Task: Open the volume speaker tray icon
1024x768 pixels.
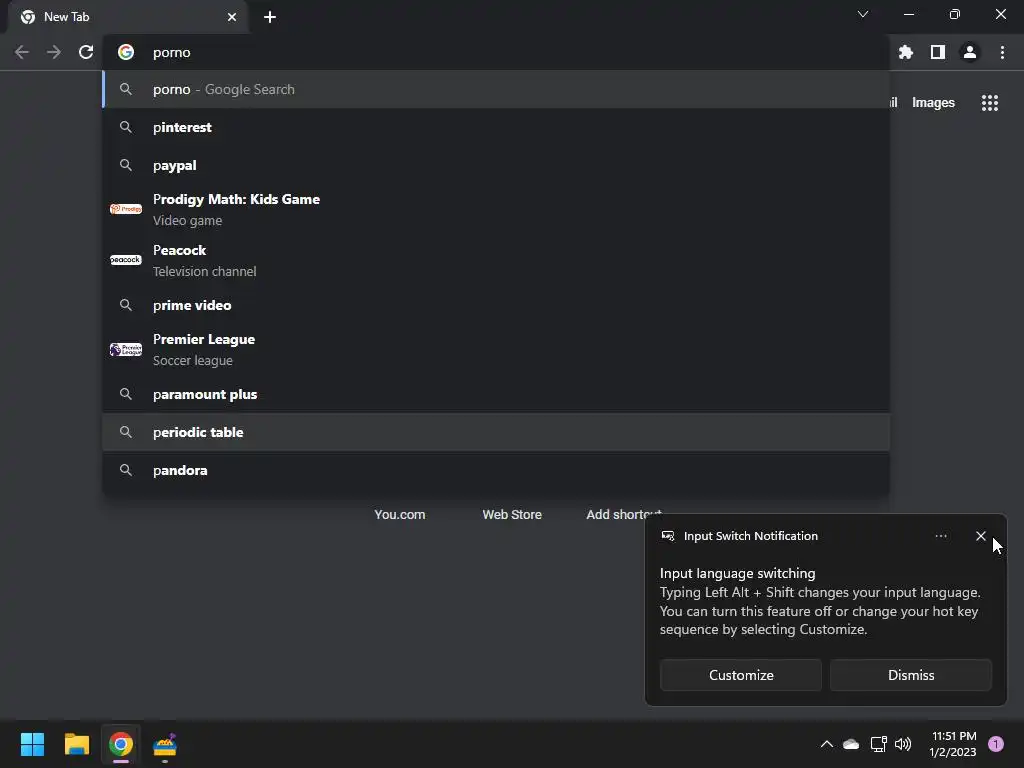Action: click(x=903, y=744)
